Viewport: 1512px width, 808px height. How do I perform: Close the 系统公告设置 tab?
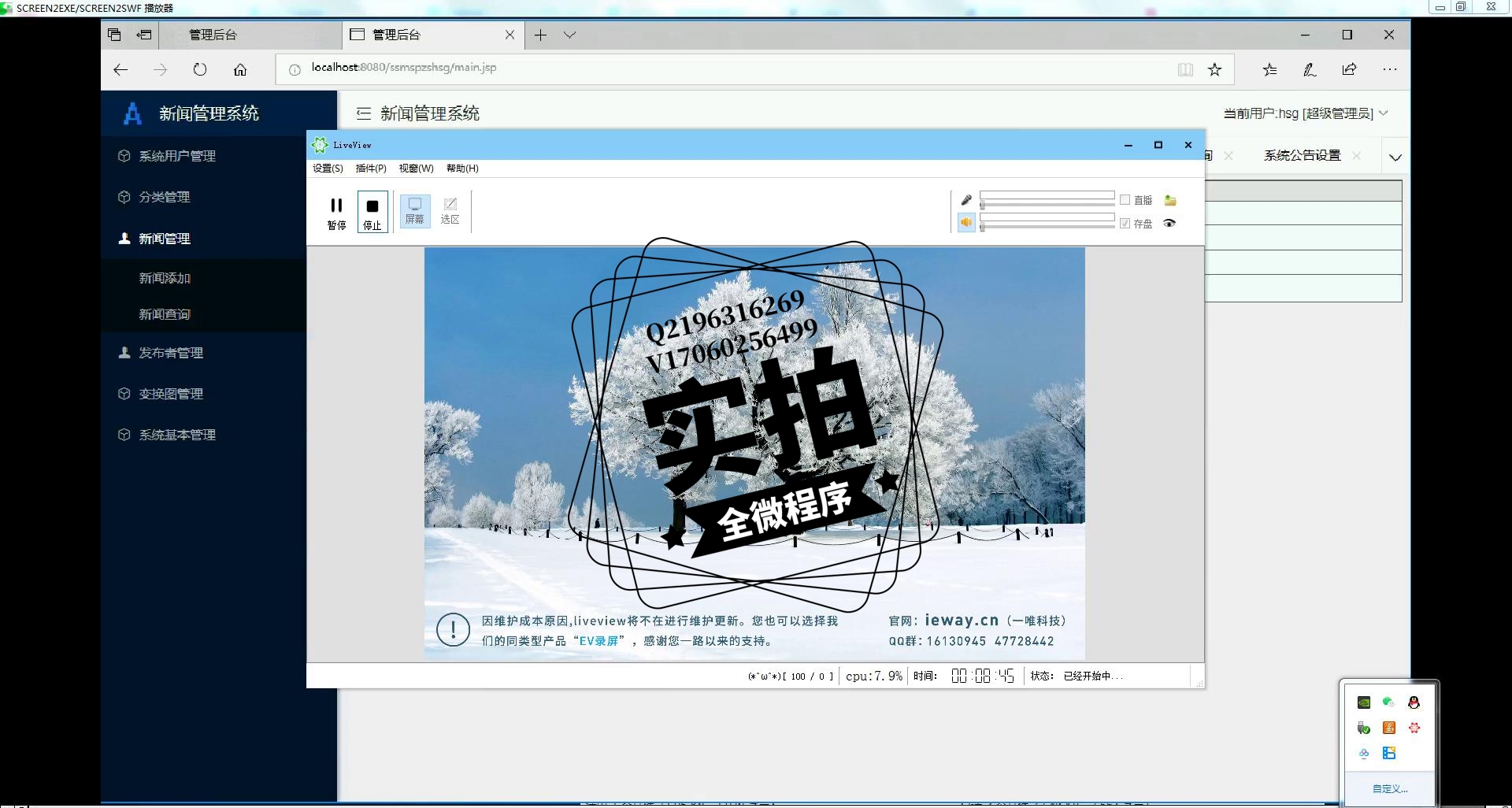pyautogui.click(x=1356, y=156)
